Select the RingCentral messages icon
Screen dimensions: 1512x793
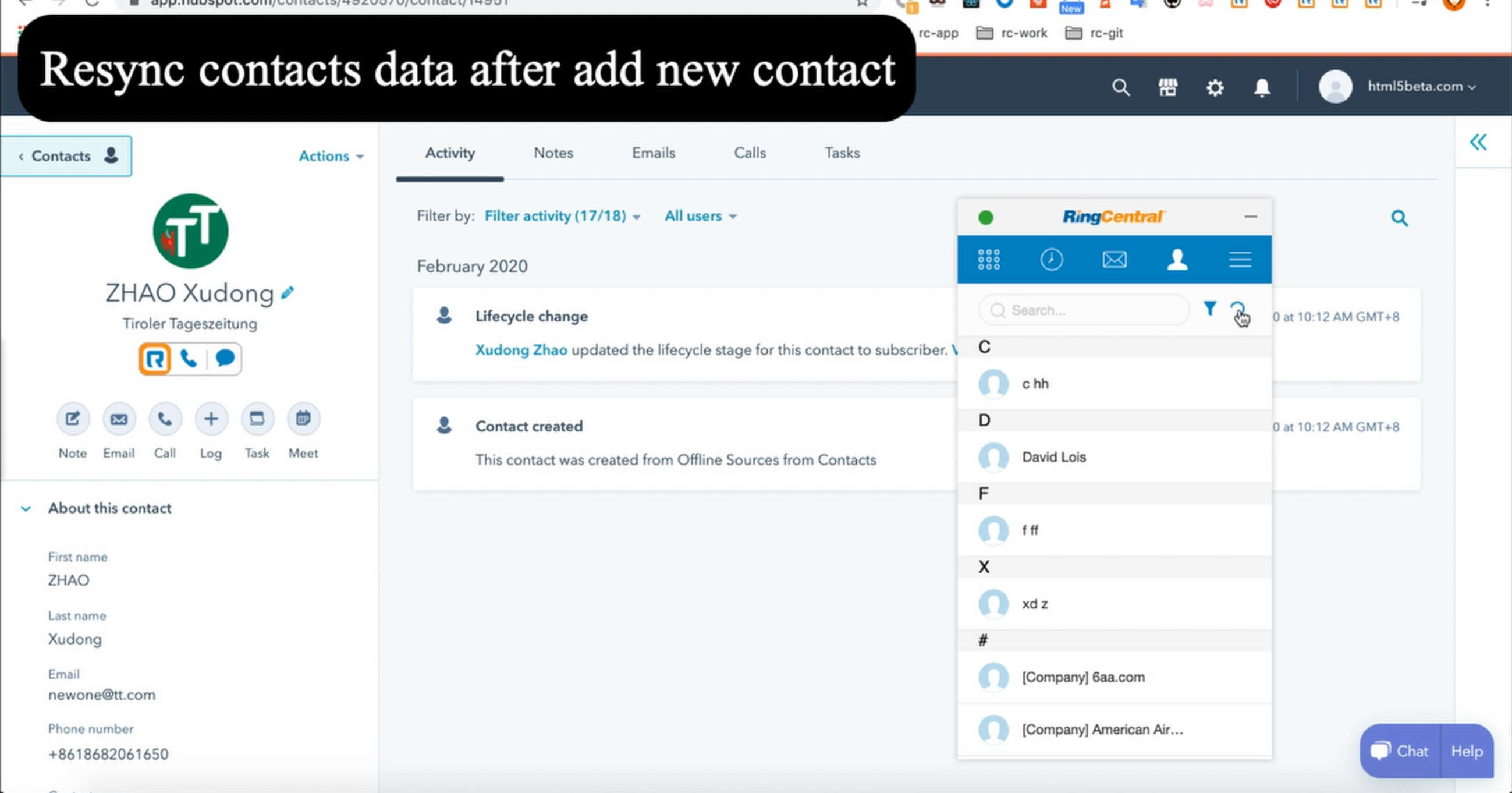pos(1113,259)
